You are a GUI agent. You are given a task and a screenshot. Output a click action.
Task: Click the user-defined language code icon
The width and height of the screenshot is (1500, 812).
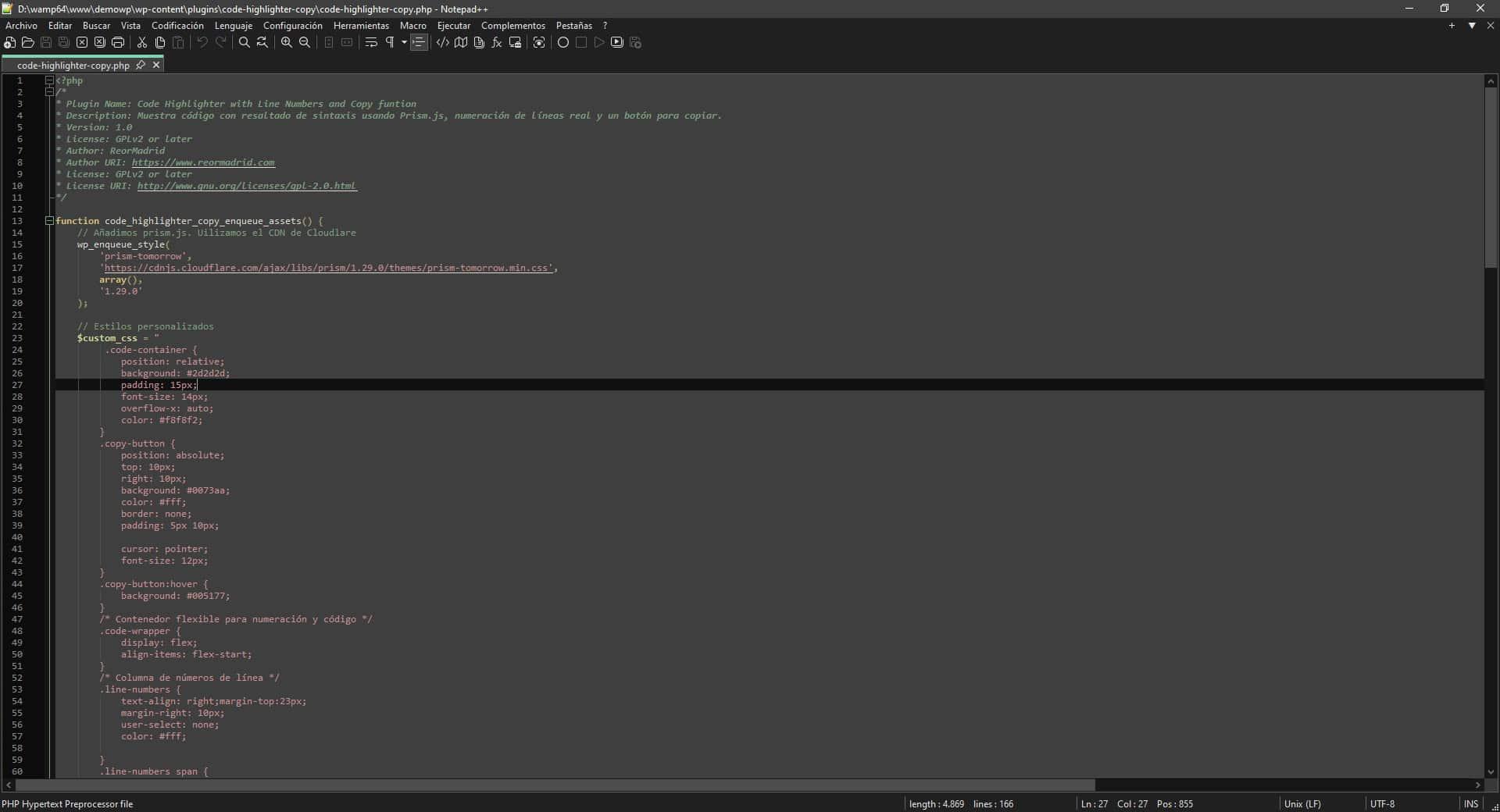point(443,42)
